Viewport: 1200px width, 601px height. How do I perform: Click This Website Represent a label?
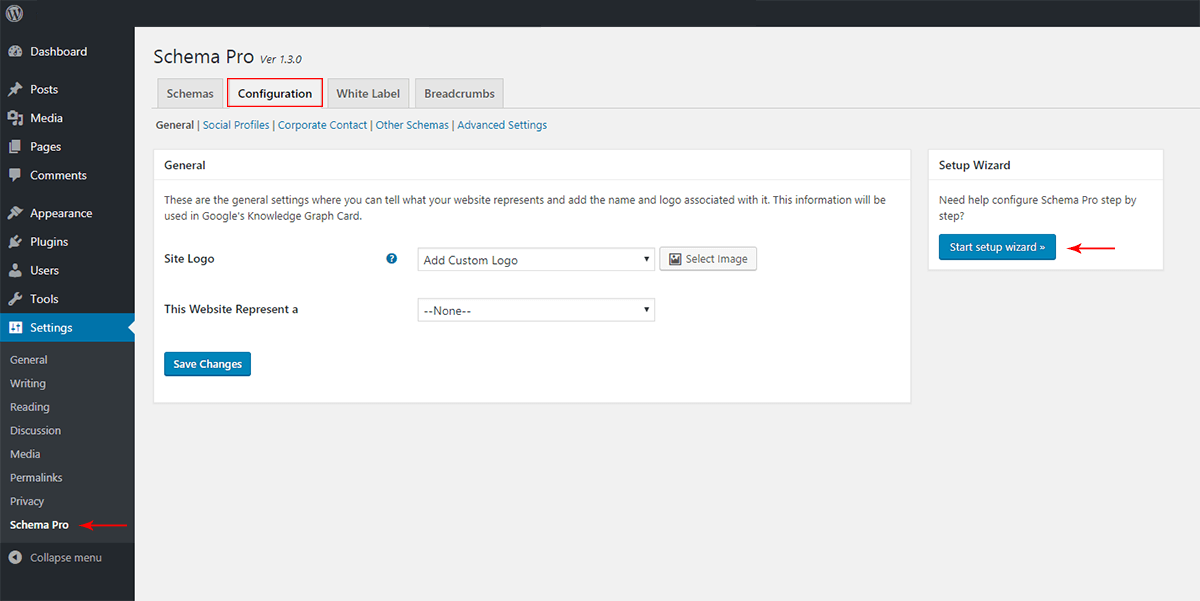coord(231,309)
